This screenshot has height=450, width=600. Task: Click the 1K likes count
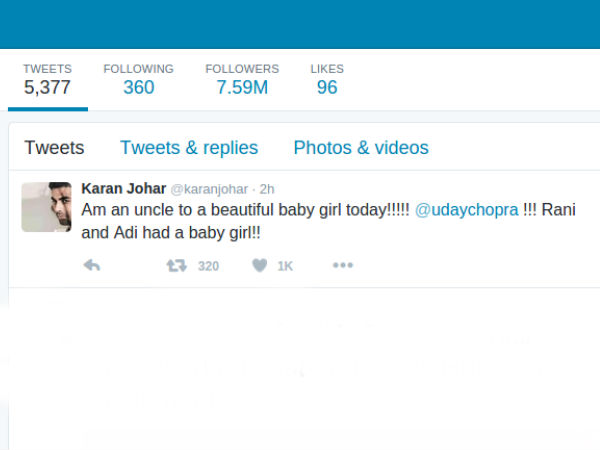click(285, 266)
